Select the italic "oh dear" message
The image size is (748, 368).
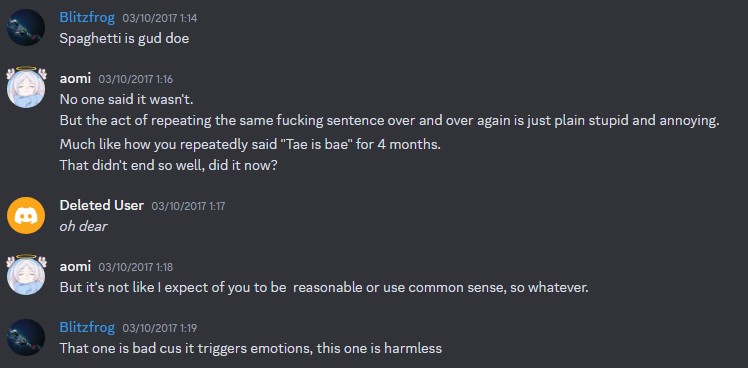point(83,226)
